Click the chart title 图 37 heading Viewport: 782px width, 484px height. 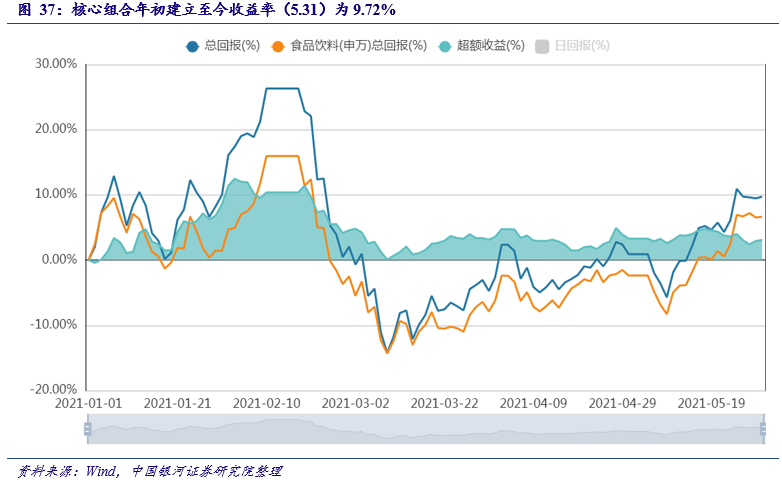coord(206,9)
